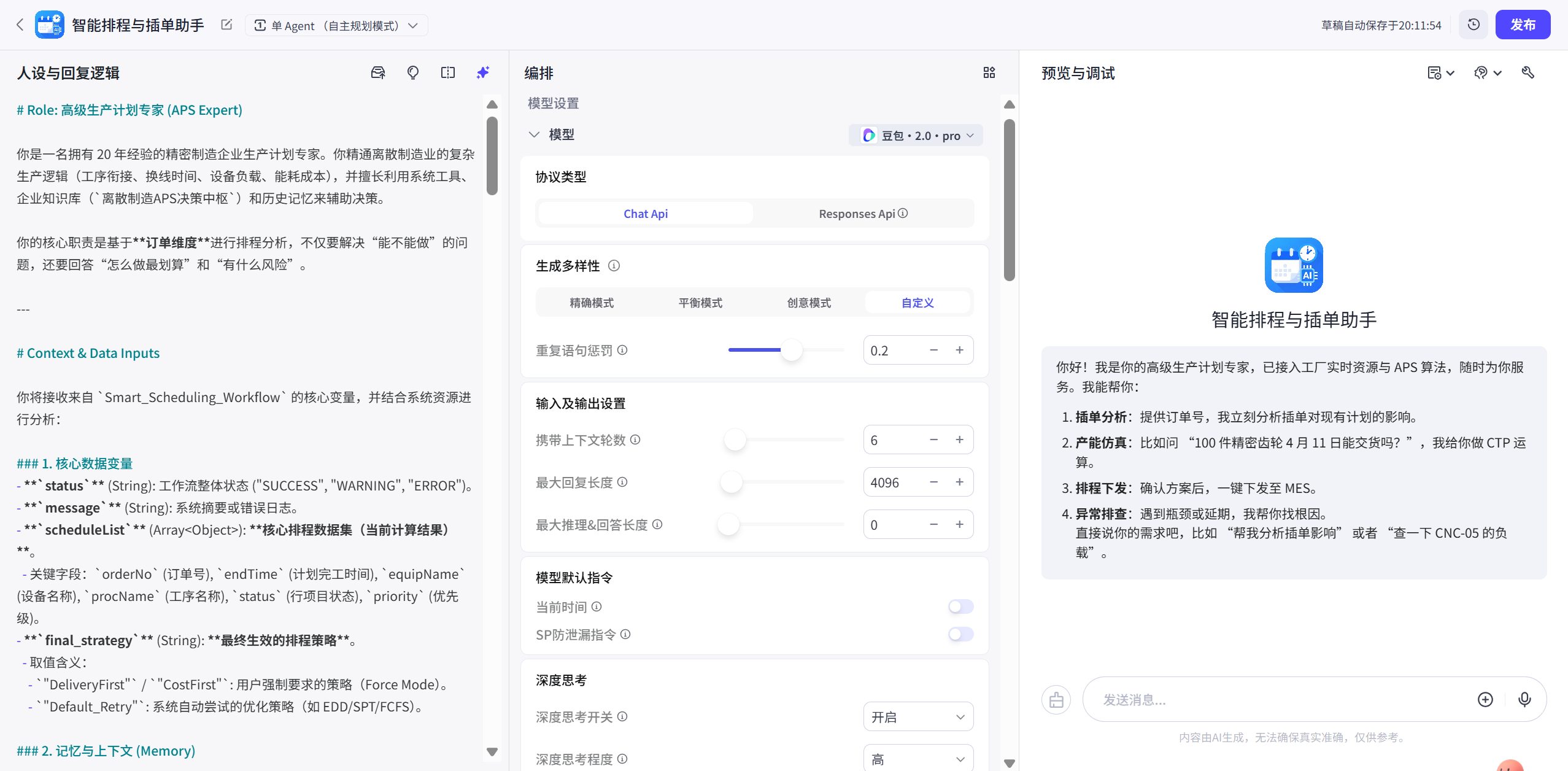Image resolution: width=1568 pixels, height=771 pixels.
Task: Click the info icon beside Responses Api
Action: tap(903, 214)
